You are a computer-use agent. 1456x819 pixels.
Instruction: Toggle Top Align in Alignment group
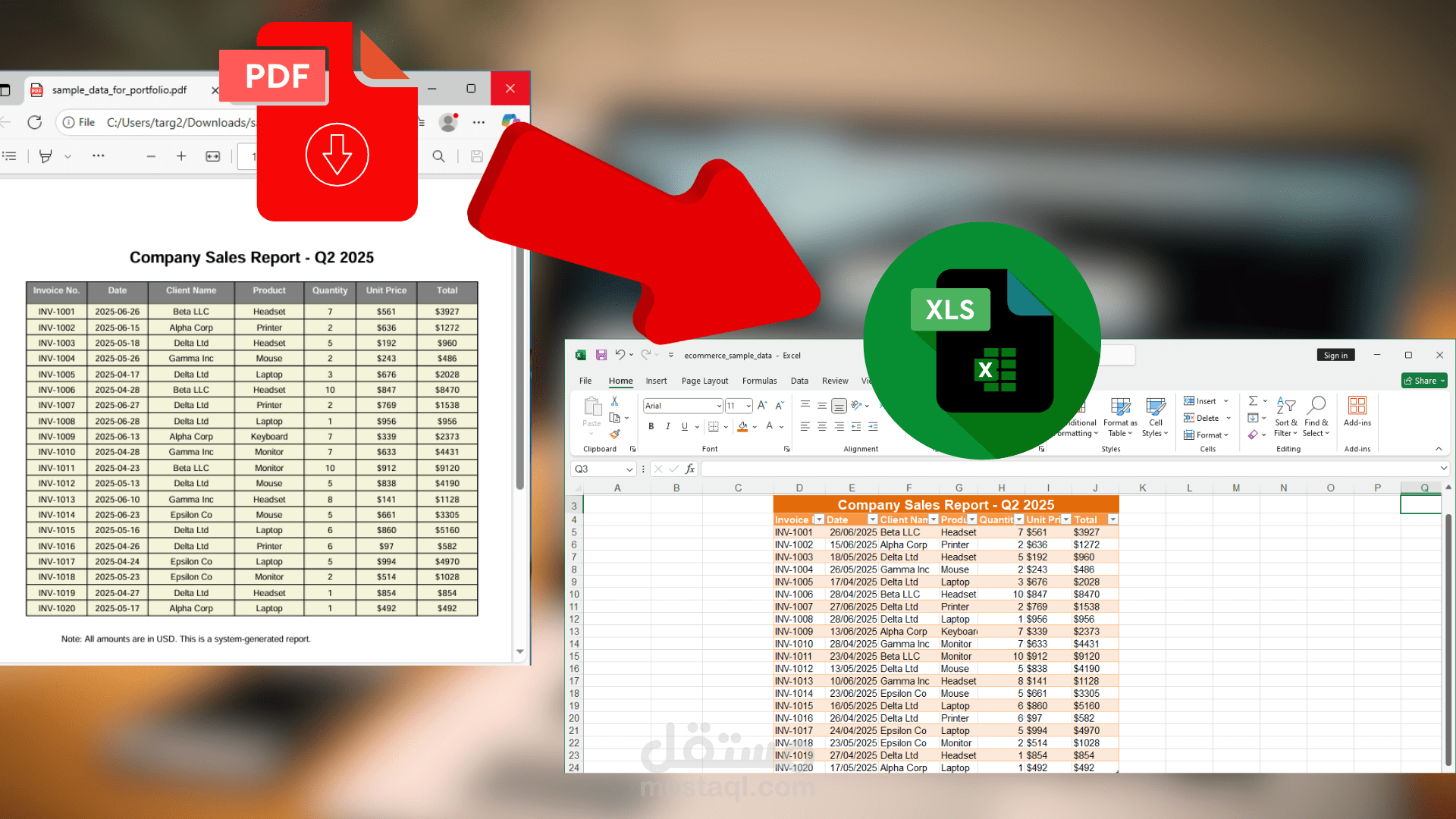[x=805, y=406]
